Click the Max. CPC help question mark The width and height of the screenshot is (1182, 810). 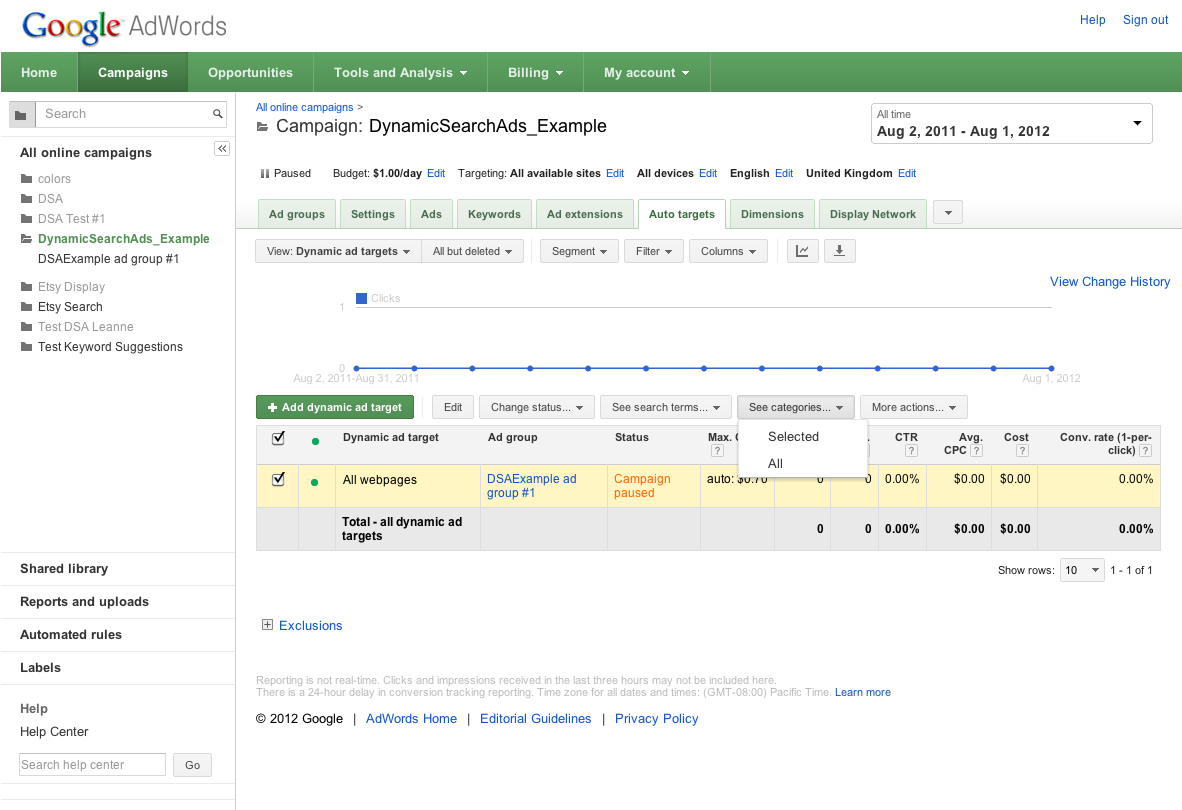pyautogui.click(x=717, y=451)
